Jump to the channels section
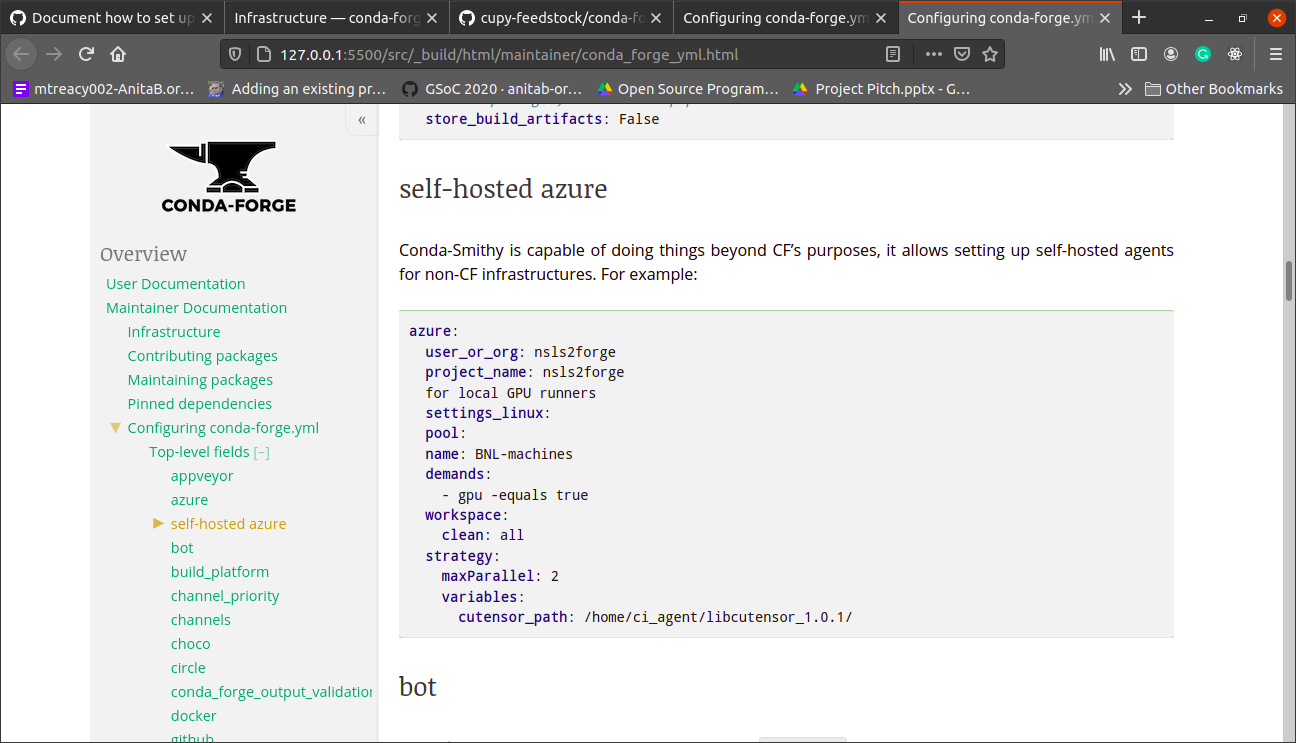The width and height of the screenshot is (1296, 743). [x=201, y=620]
